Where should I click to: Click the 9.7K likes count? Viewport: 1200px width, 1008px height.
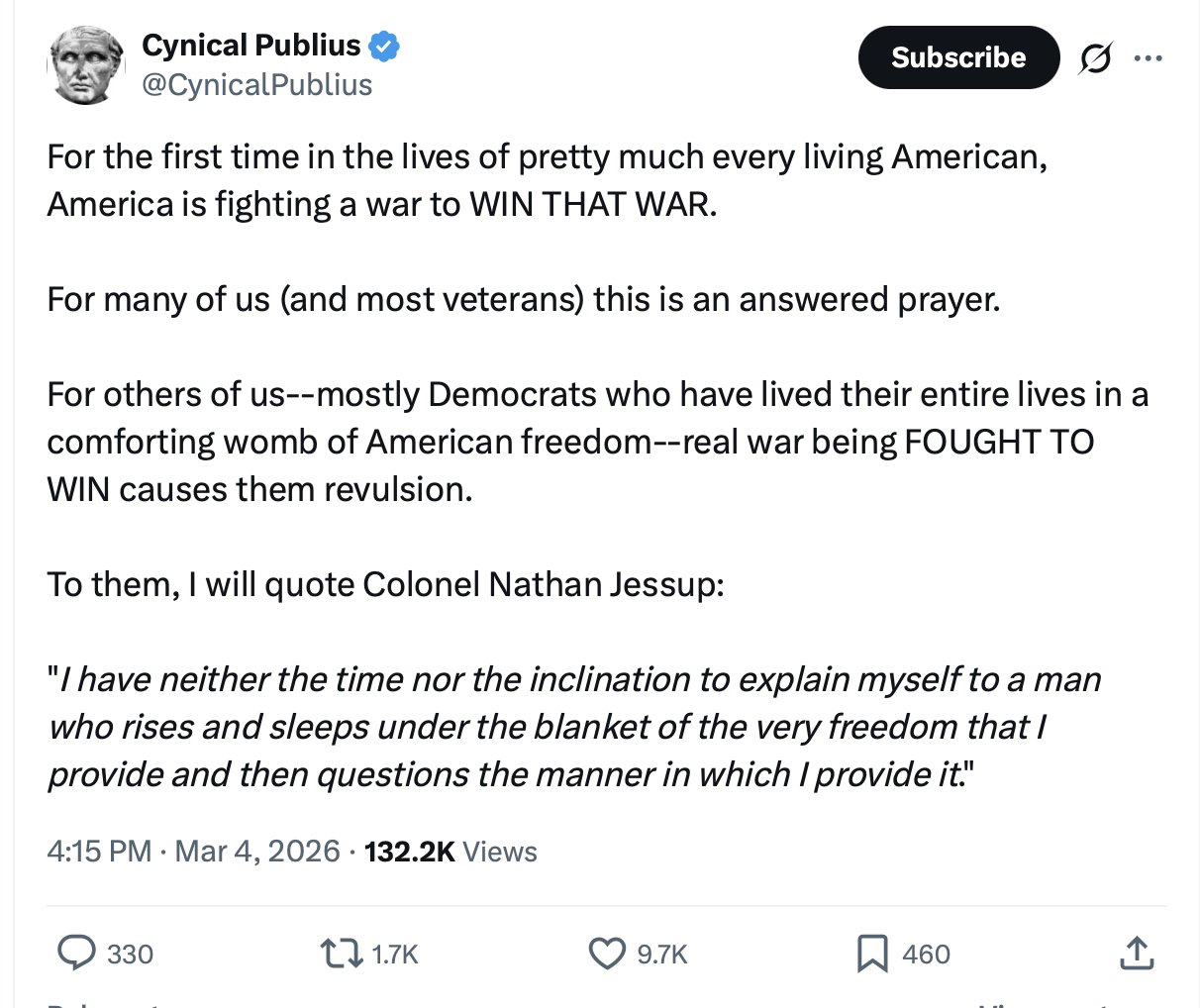point(661,955)
